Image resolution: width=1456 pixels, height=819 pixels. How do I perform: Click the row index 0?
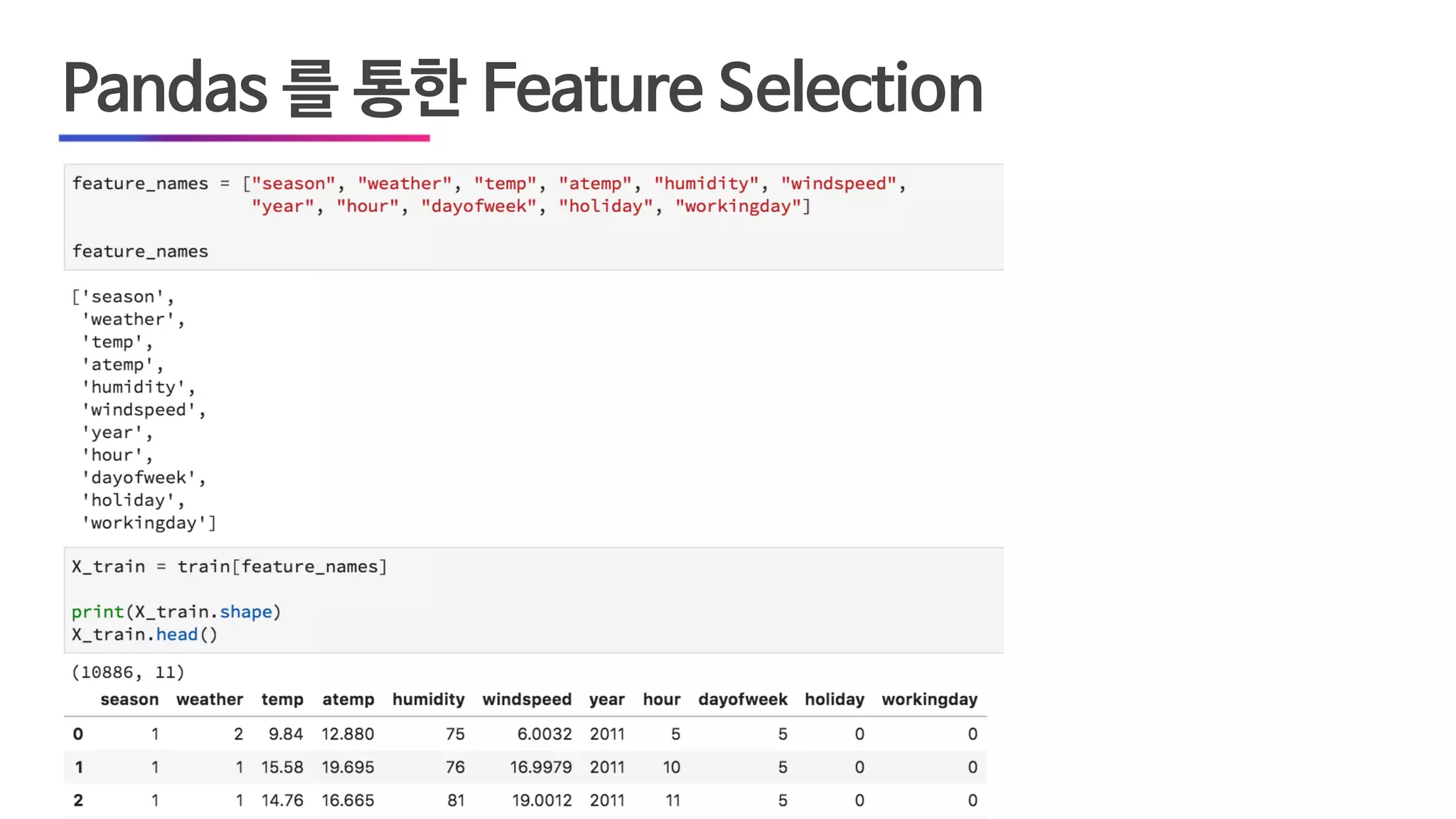coord(78,734)
